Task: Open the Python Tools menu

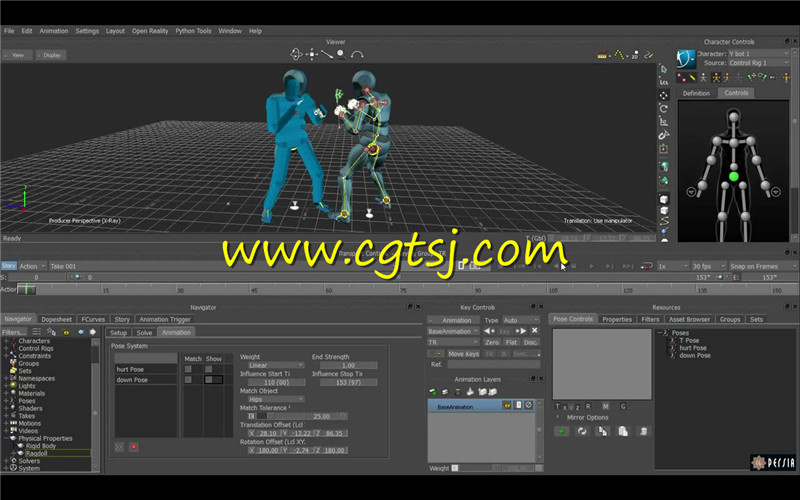Action: 193,31
